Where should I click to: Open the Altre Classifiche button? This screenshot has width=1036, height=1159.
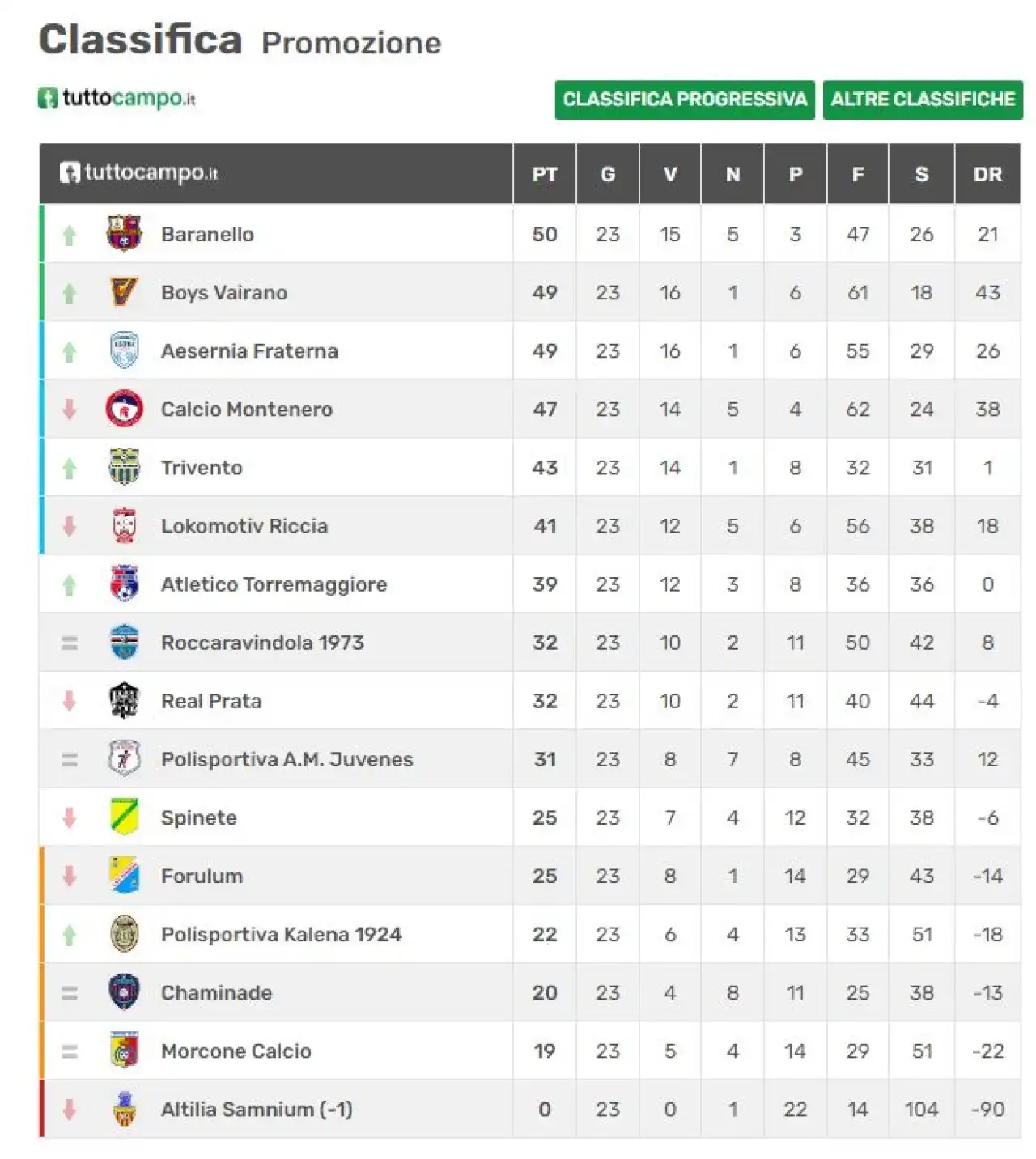coord(923,100)
